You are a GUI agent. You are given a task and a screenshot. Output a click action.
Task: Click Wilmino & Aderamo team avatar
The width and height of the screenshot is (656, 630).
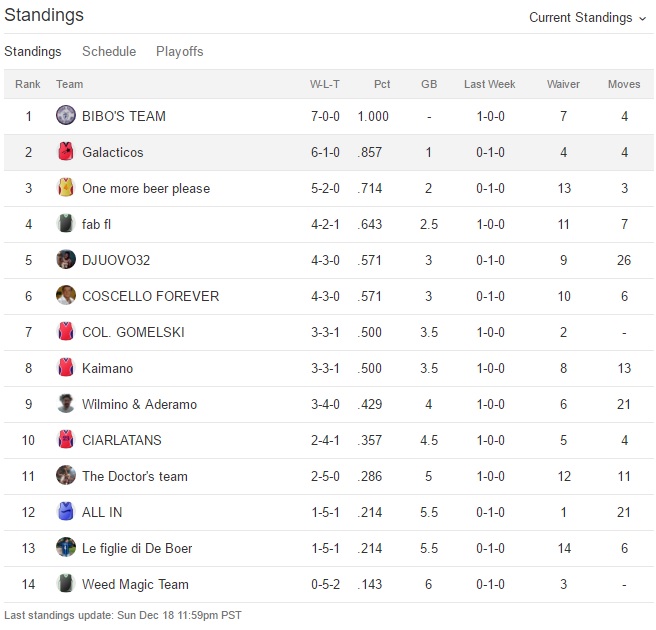pos(66,404)
